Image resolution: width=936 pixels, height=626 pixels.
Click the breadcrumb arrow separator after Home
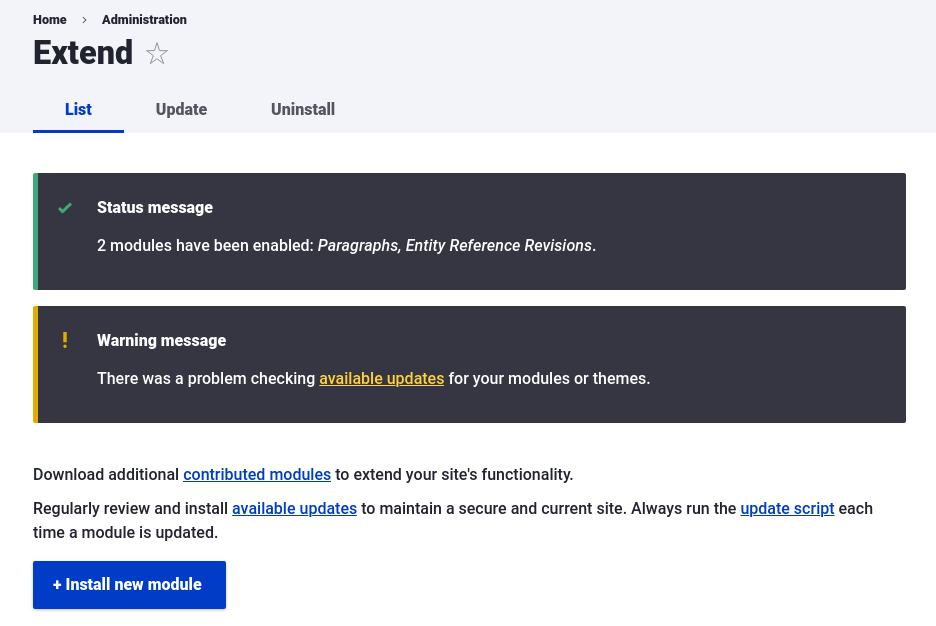point(84,20)
